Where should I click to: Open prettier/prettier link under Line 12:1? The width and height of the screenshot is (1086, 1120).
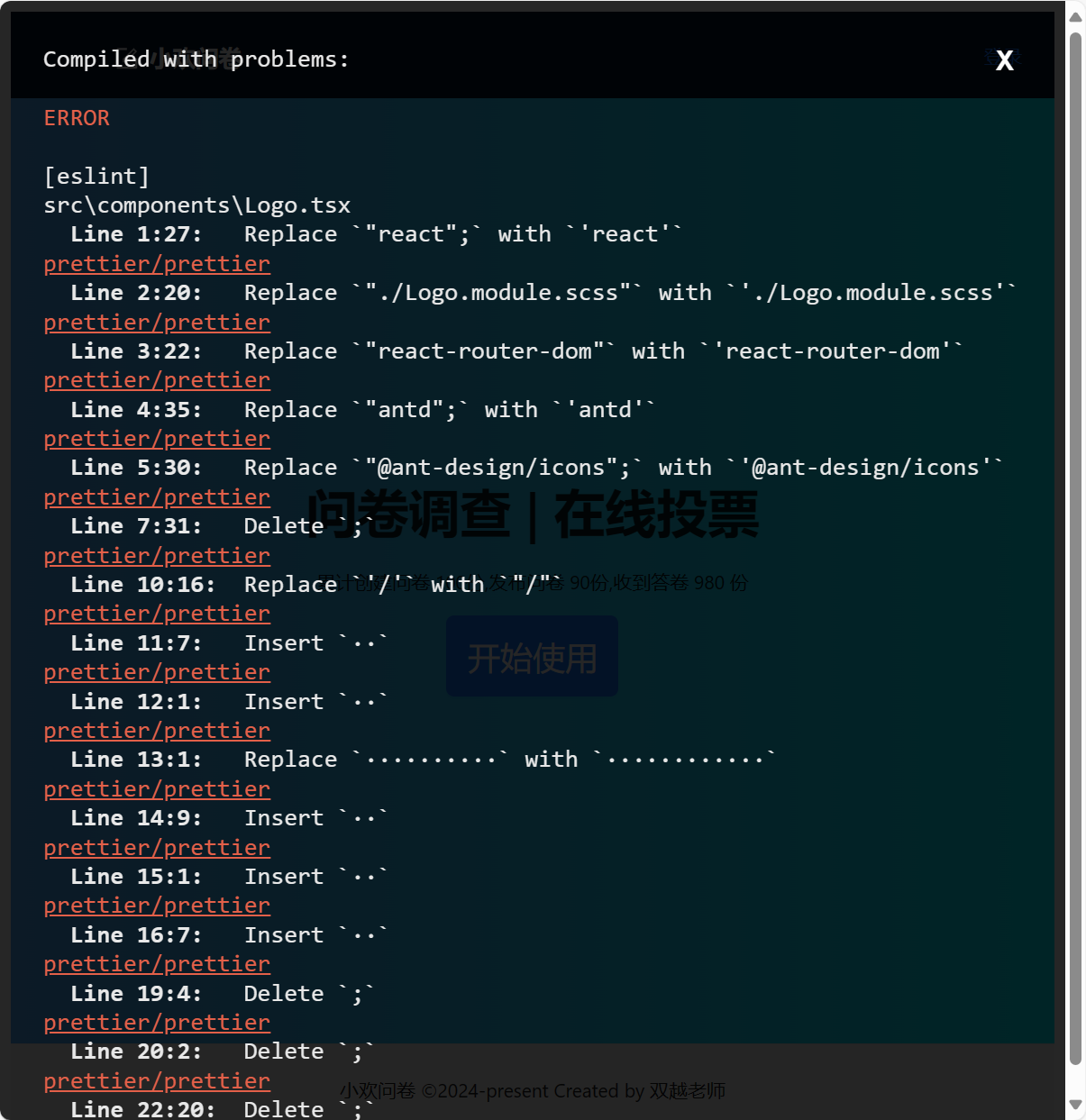157,731
